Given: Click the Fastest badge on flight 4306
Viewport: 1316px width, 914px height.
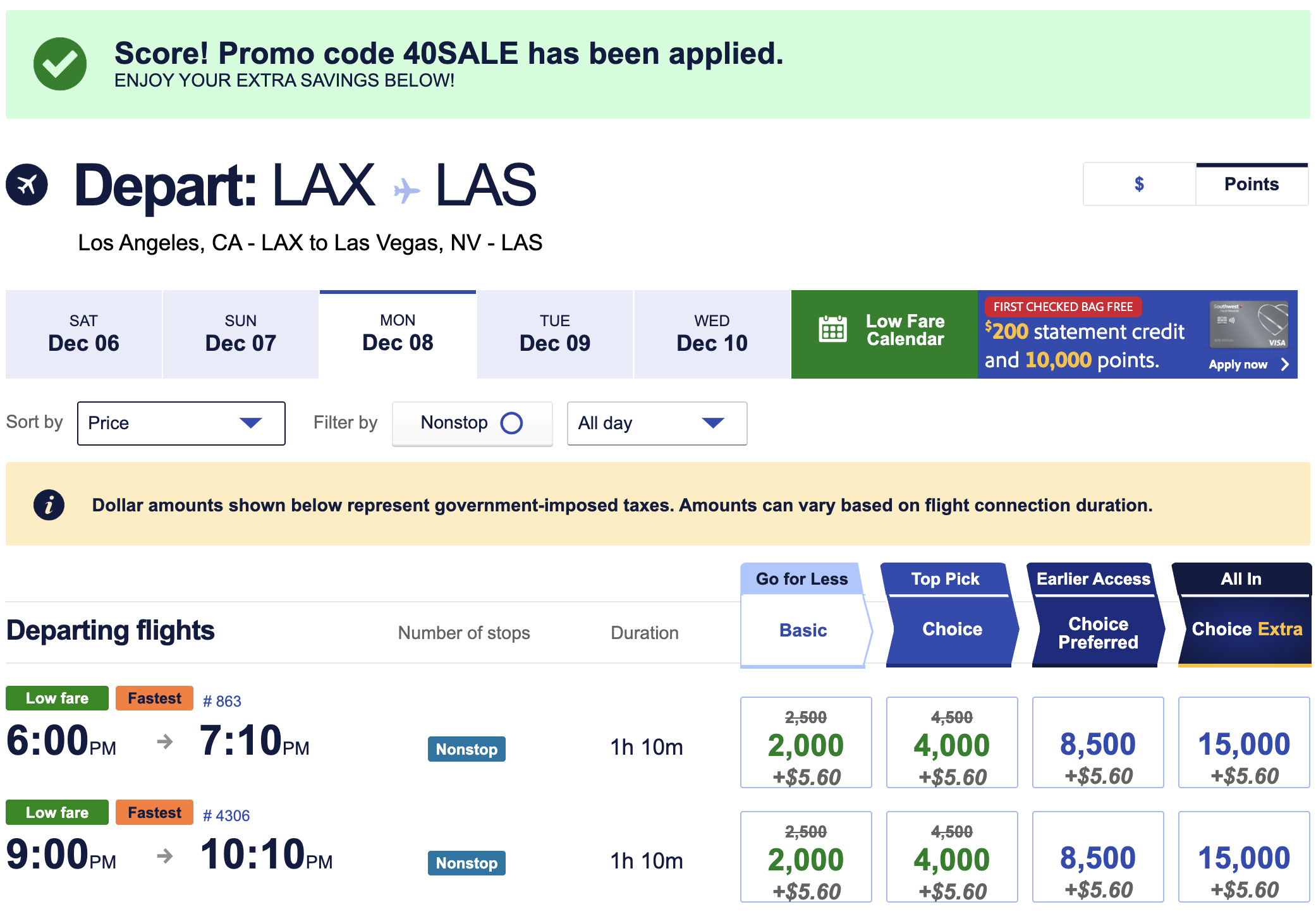Looking at the screenshot, I should [x=154, y=812].
